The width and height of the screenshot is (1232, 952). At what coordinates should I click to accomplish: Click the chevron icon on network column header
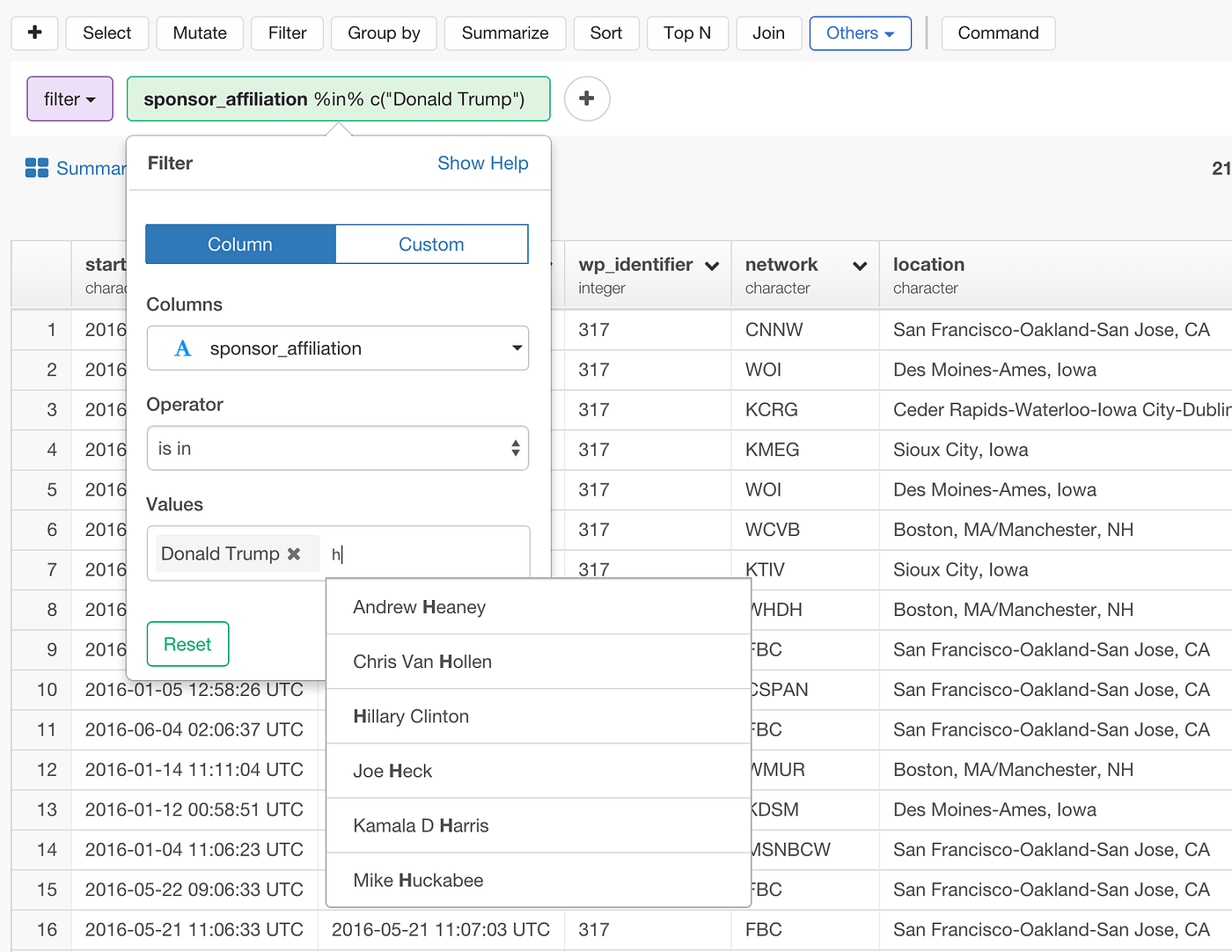point(858,265)
